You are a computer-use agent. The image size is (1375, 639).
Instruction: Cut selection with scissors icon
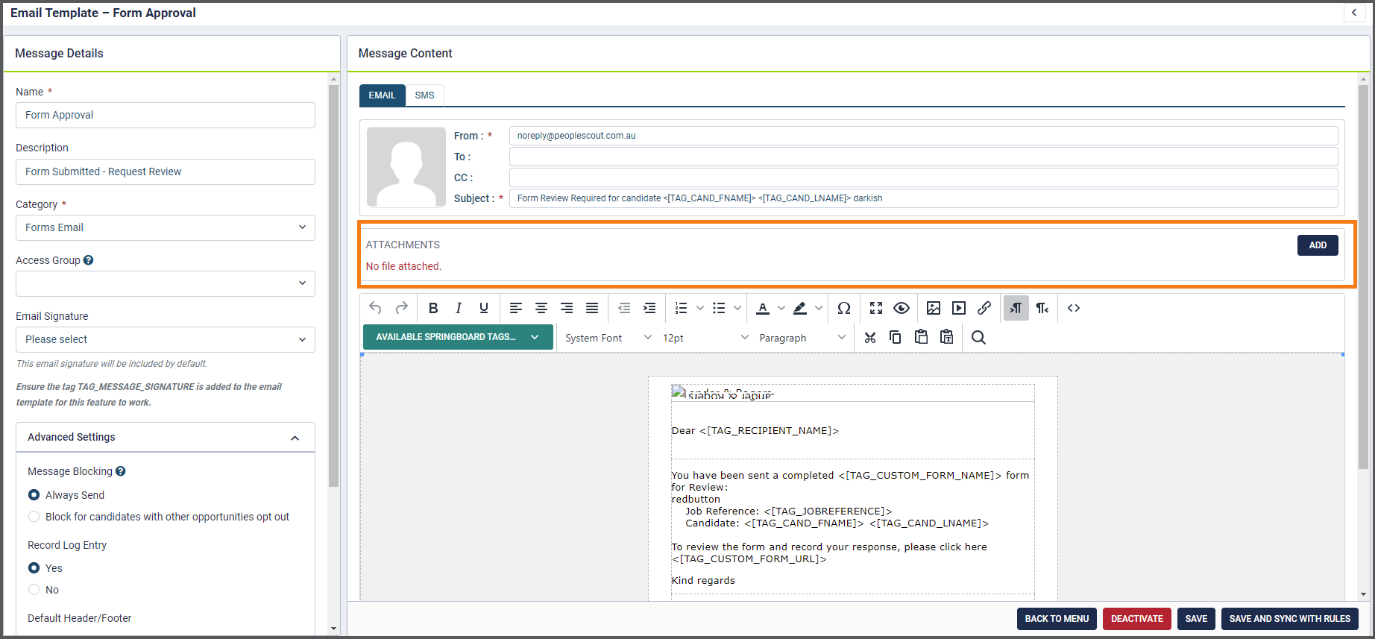(x=870, y=337)
